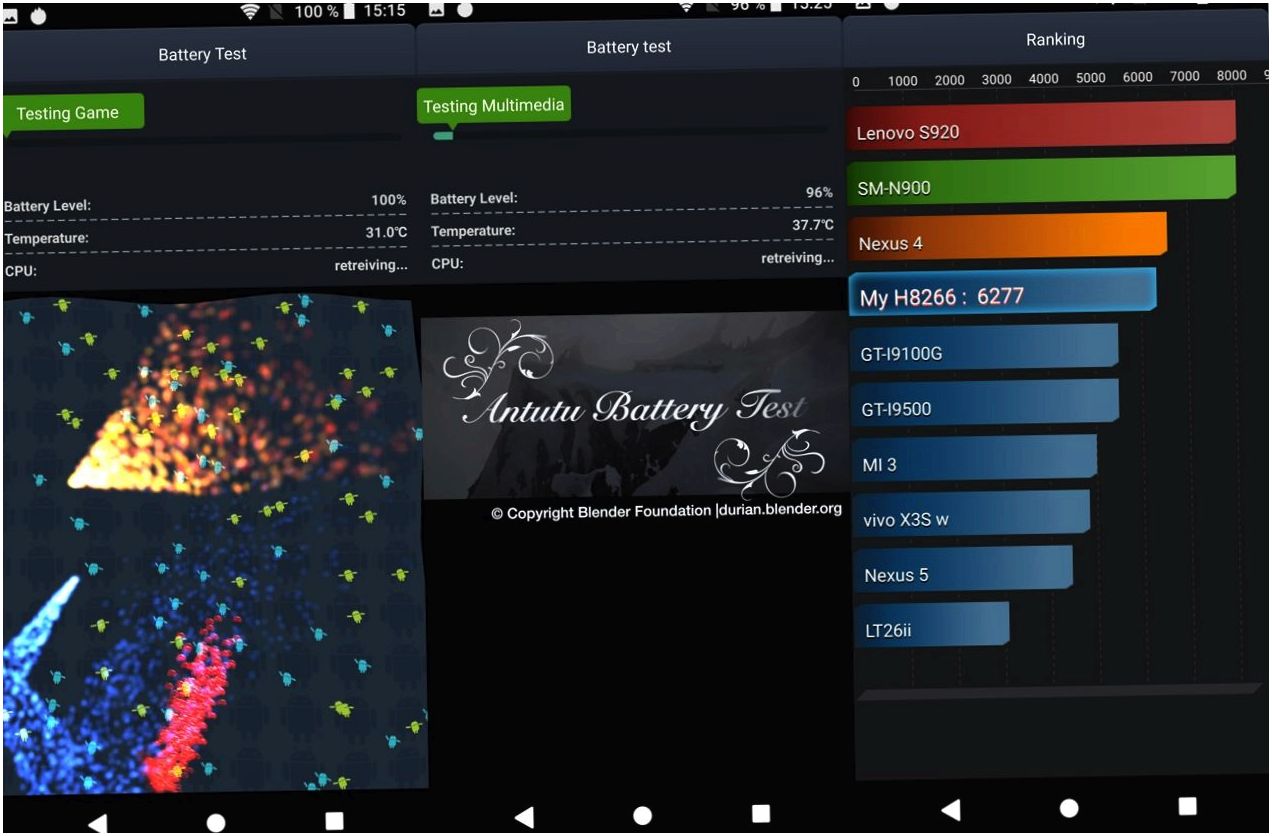Click the Copyright Blender Foundation text

point(666,511)
